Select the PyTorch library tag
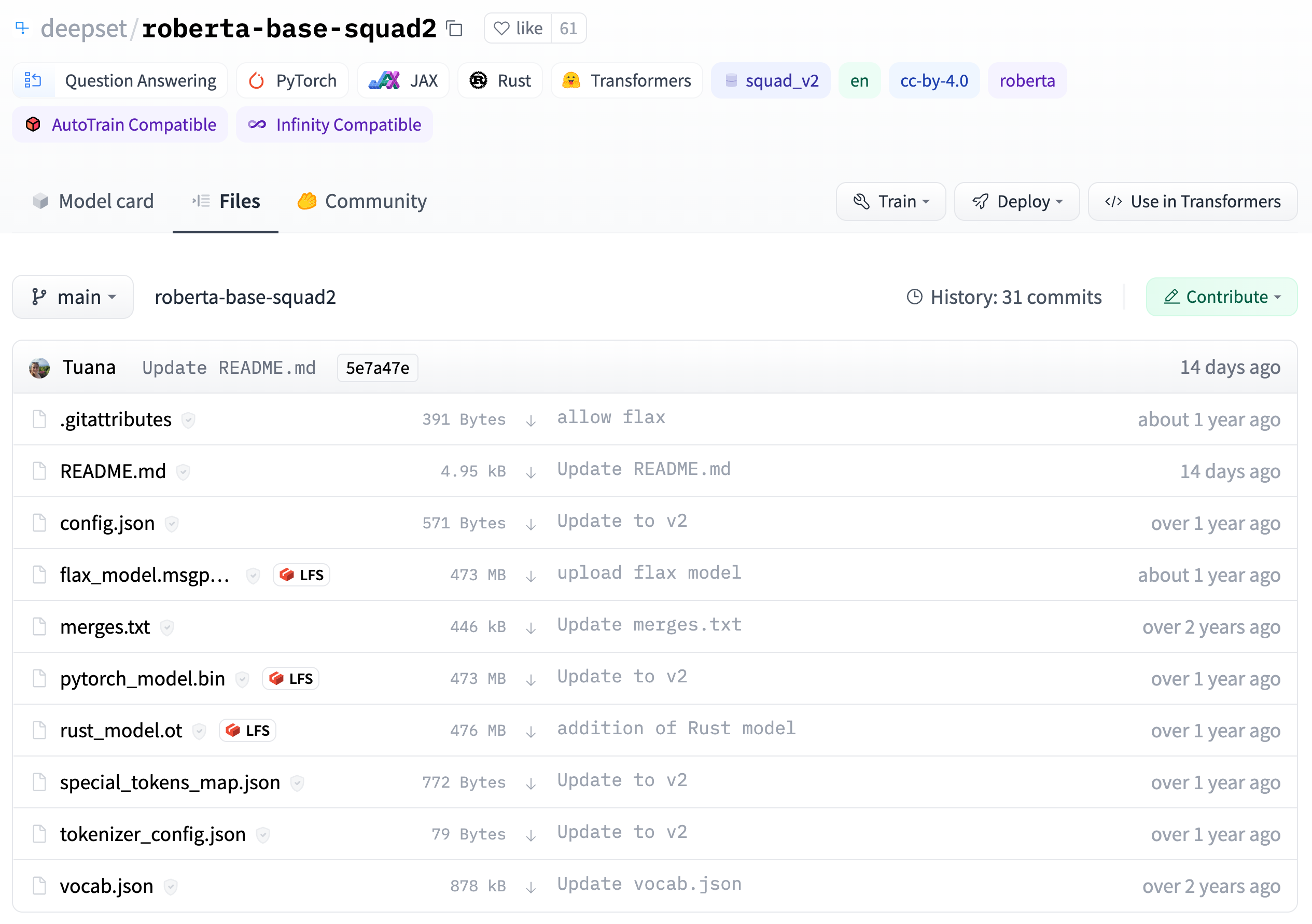 [x=292, y=80]
